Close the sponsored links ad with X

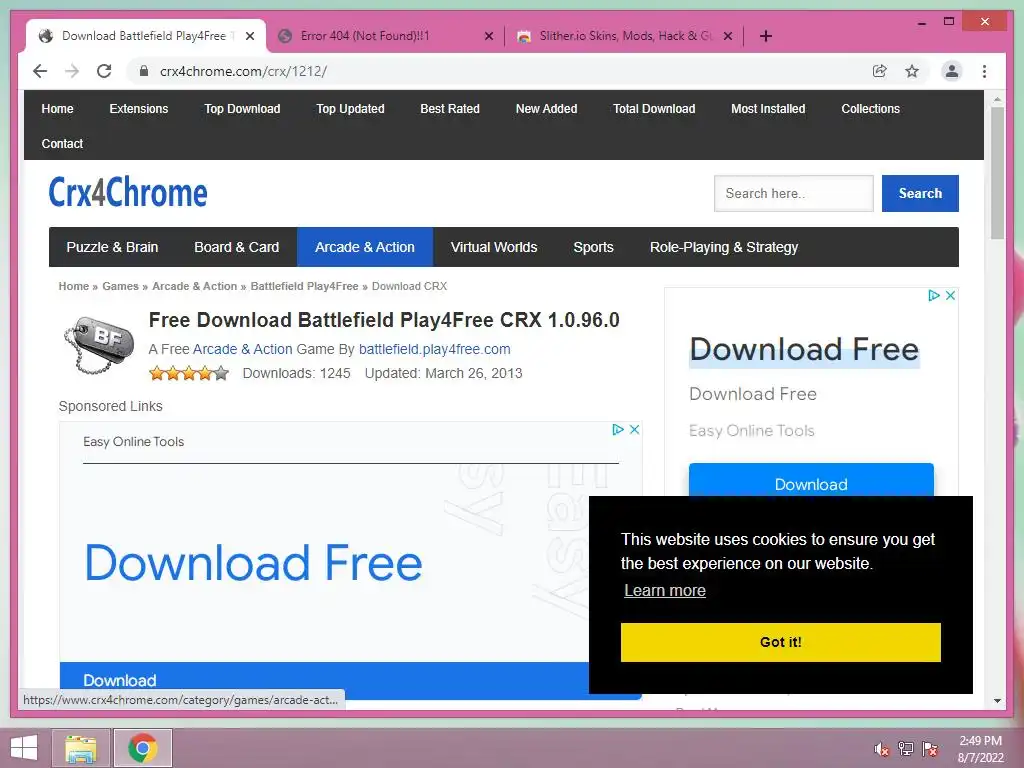(x=634, y=430)
